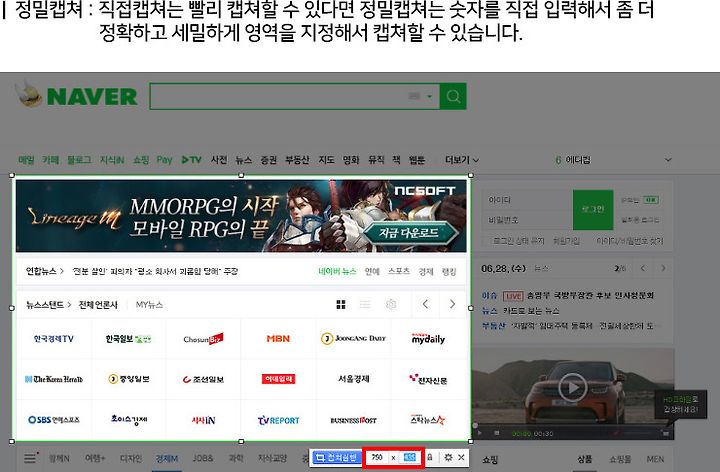720x472 pixels.
Task: Open the JoongAng Daily publisher logo
Action: pos(353,339)
